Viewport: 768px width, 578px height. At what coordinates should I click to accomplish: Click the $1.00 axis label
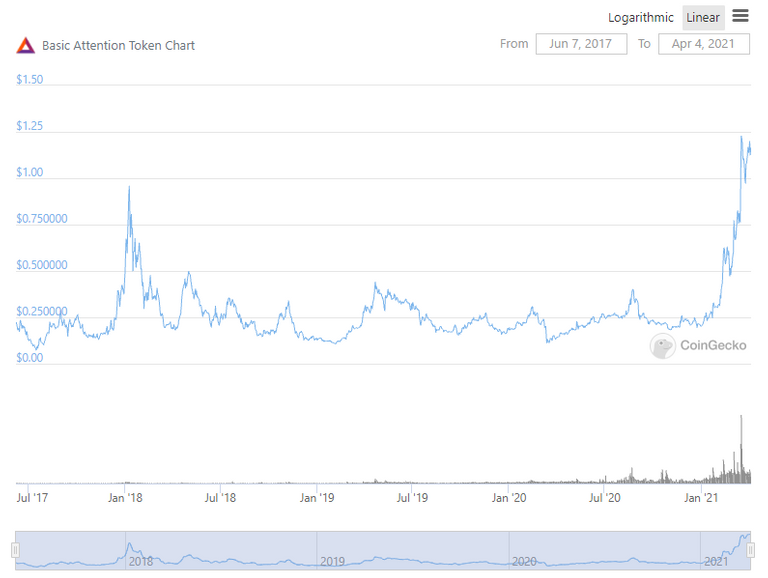tap(29, 172)
